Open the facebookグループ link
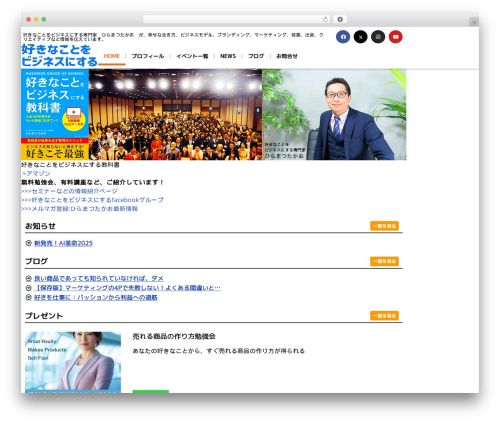The height and width of the screenshot is (423, 500). [92, 200]
